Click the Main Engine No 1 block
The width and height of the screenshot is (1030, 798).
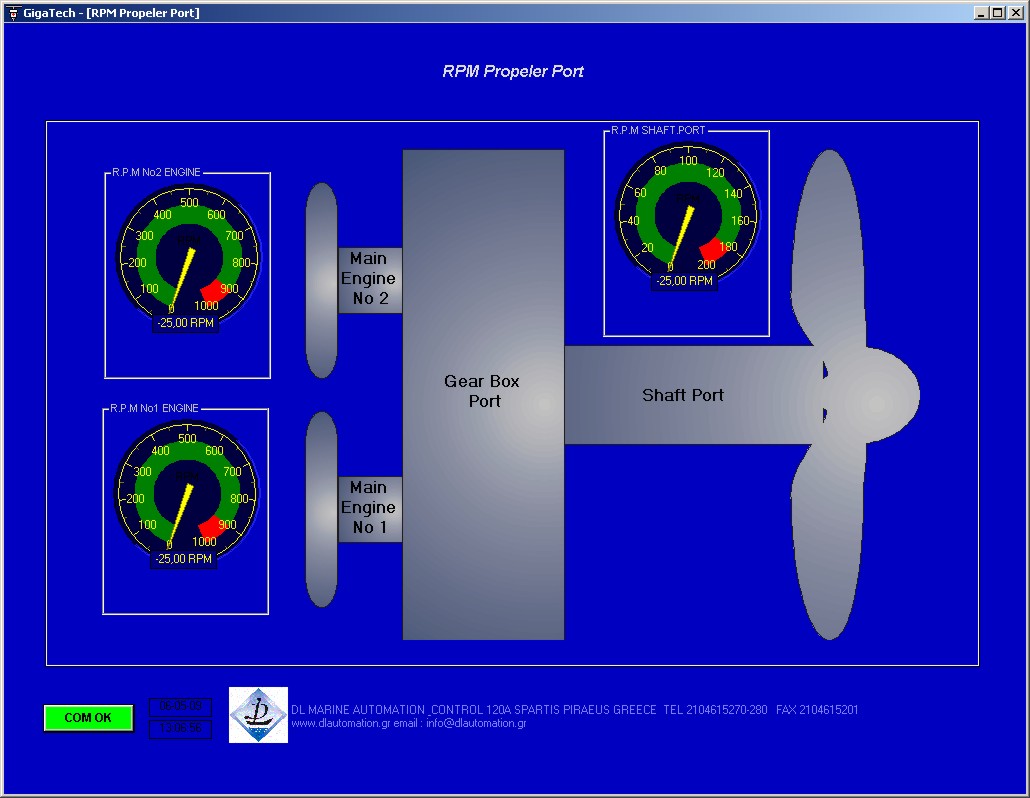click(369, 509)
